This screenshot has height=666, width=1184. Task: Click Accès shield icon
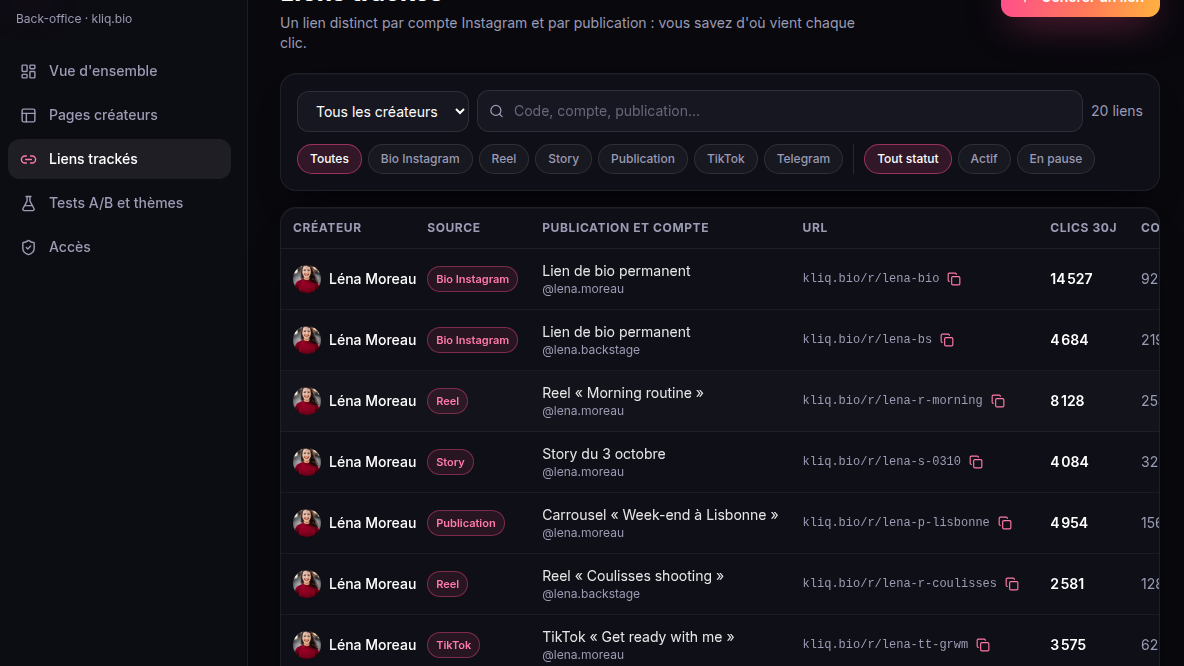point(28,247)
